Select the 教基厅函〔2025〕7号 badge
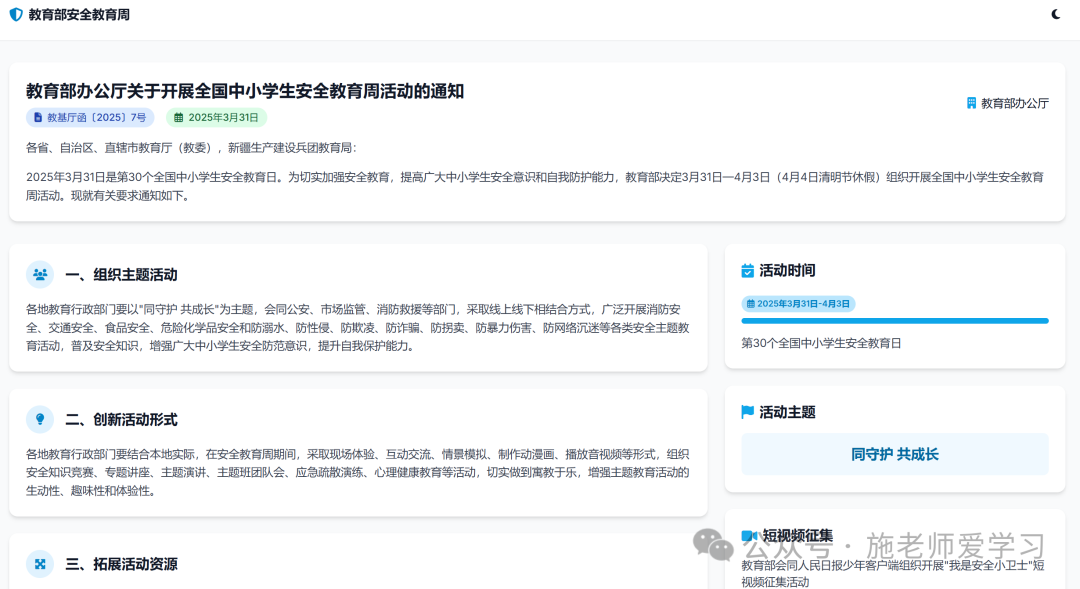The height and width of the screenshot is (589, 1080). pos(90,118)
